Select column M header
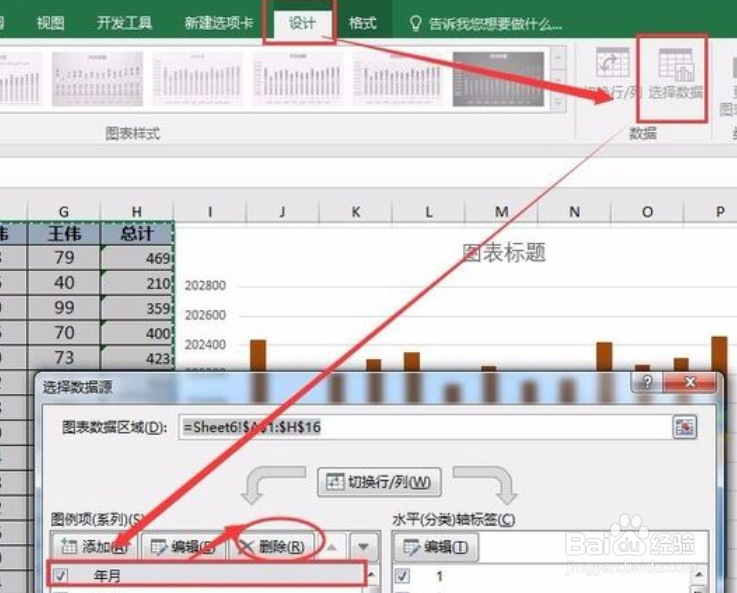The width and height of the screenshot is (737, 593). (x=502, y=212)
